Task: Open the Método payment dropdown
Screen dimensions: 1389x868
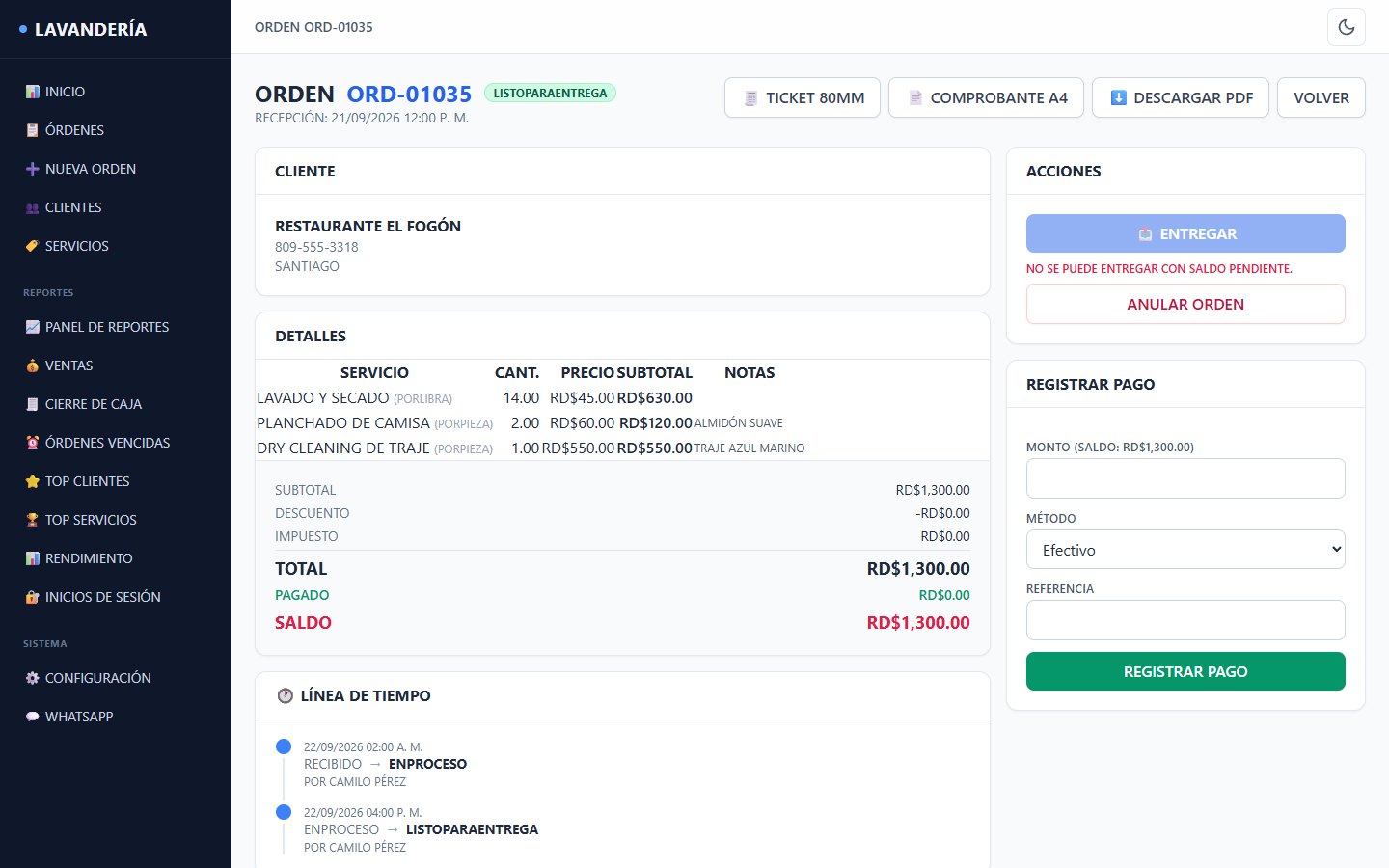Action: click(1185, 550)
